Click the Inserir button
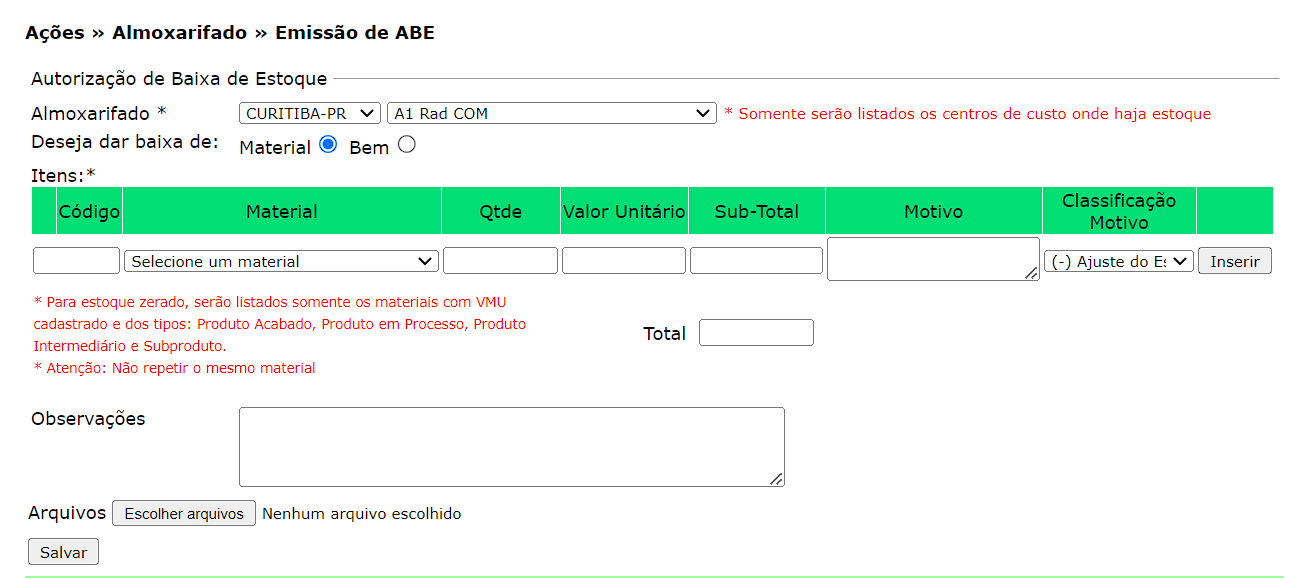The image size is (1315, 578). pyautogui.click(x=1234, y=261)
